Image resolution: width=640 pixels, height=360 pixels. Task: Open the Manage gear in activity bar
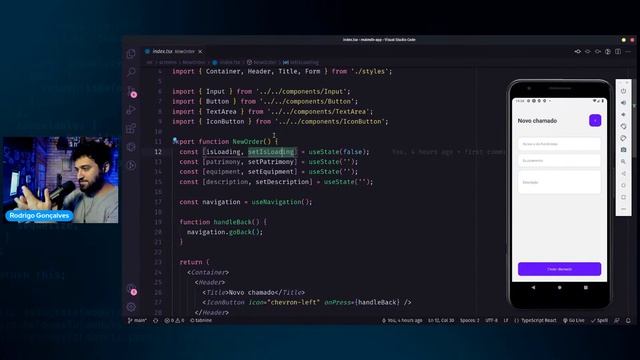(x=131, y=307)
